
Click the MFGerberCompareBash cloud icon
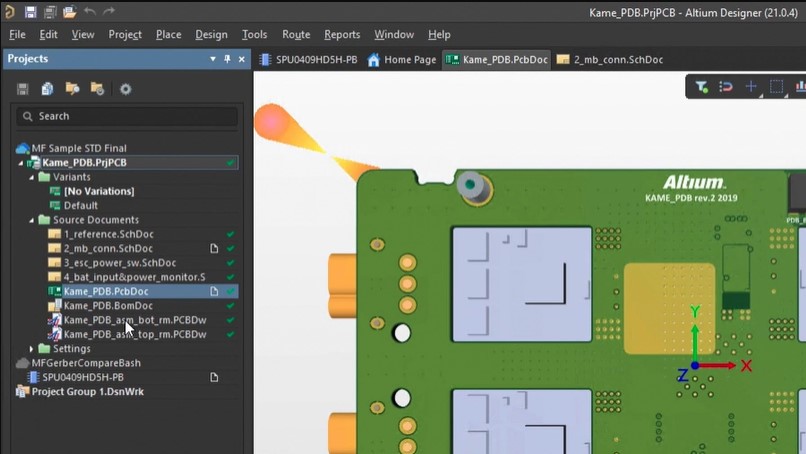23,363
